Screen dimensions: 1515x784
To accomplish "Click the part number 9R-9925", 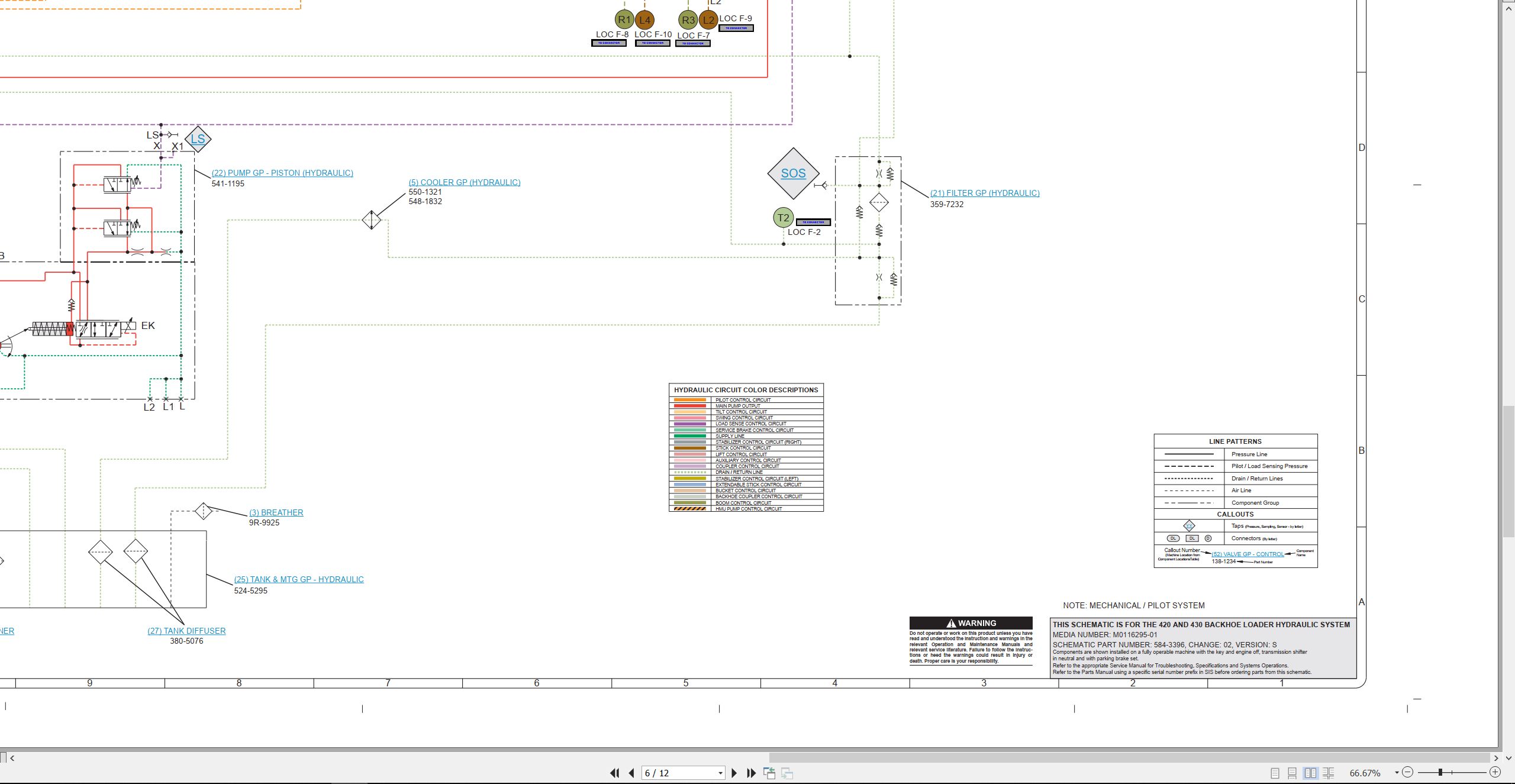I will point(264,522).
